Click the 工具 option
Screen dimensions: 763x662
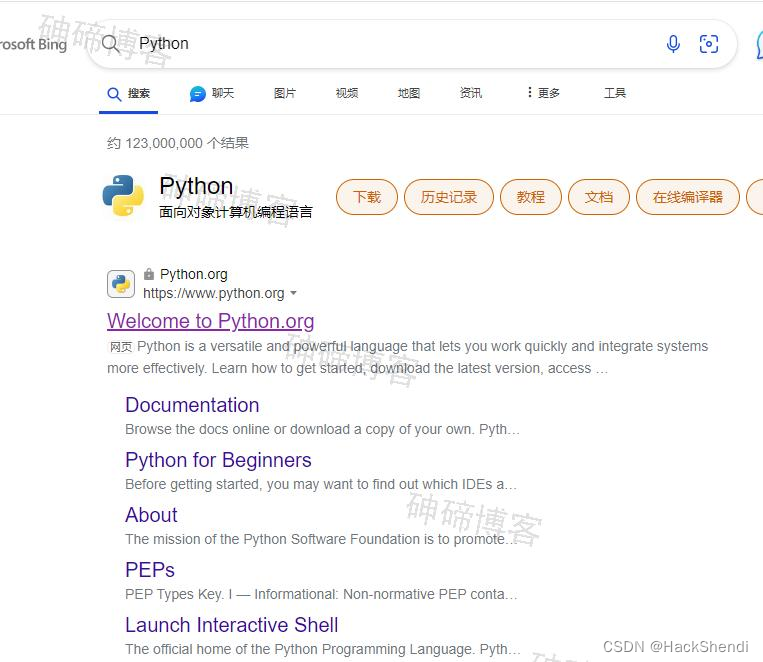(x=615, y=93)
